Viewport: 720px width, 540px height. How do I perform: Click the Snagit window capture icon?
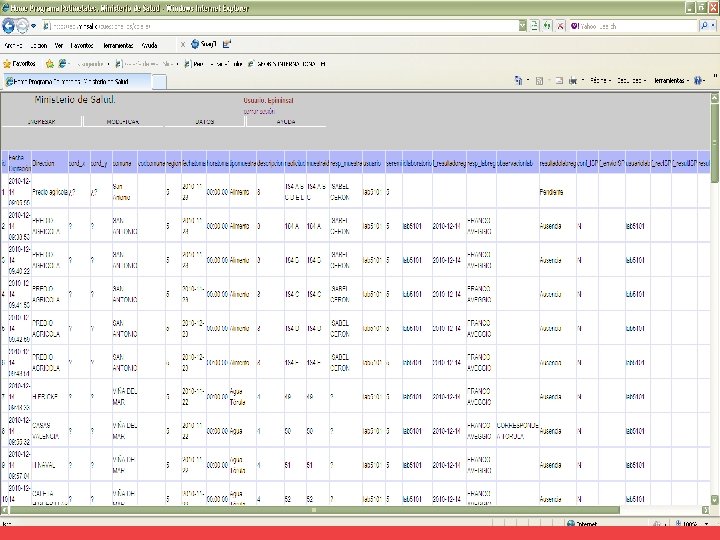pos(227,44)
